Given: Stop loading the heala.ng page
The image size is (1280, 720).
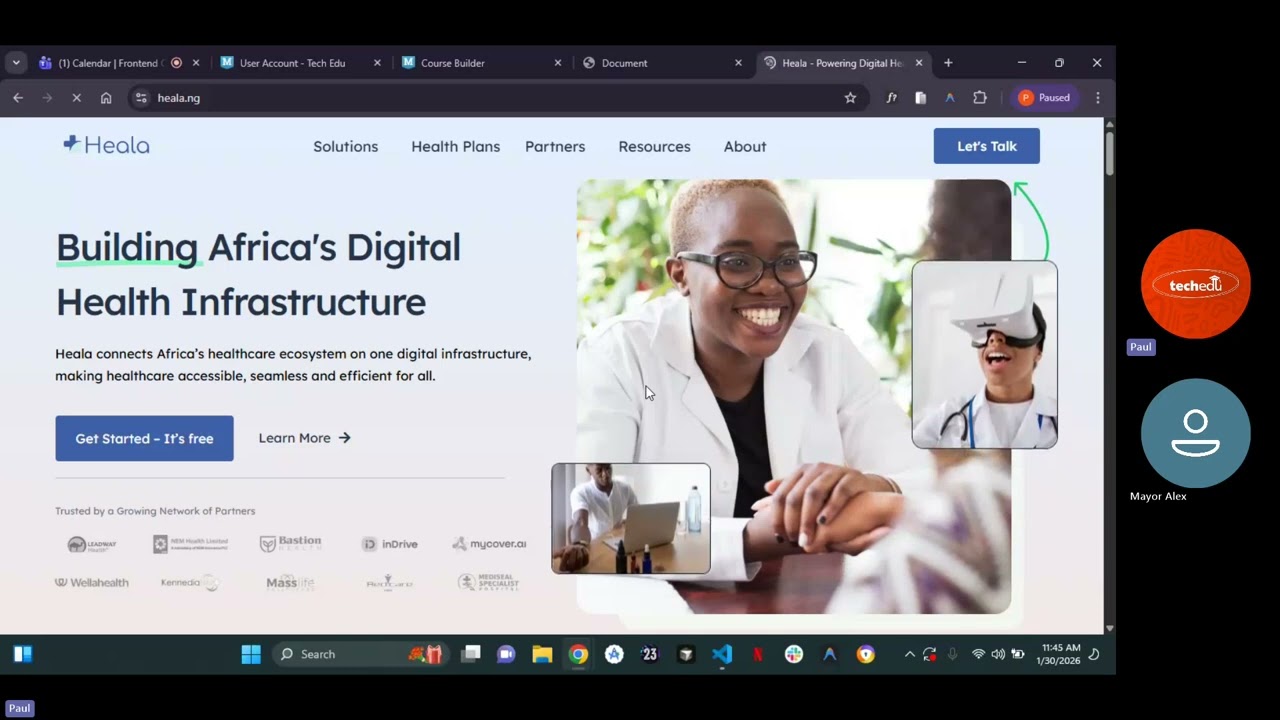Looking at the screenshot, I should click(76, 98).
